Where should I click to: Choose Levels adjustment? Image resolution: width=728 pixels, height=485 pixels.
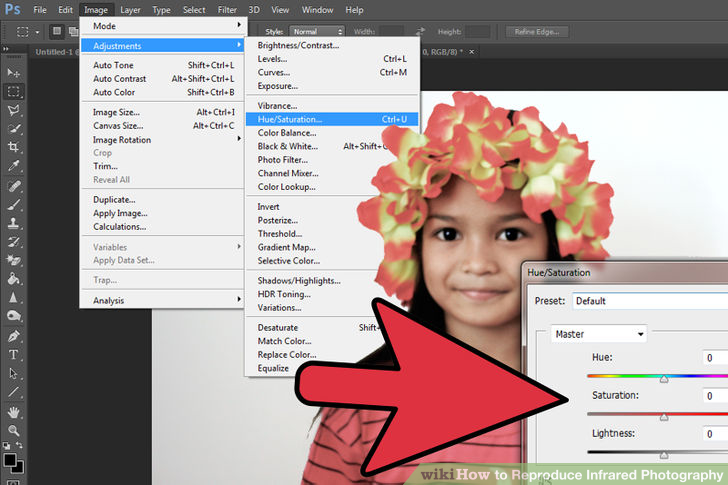point(332,59)
